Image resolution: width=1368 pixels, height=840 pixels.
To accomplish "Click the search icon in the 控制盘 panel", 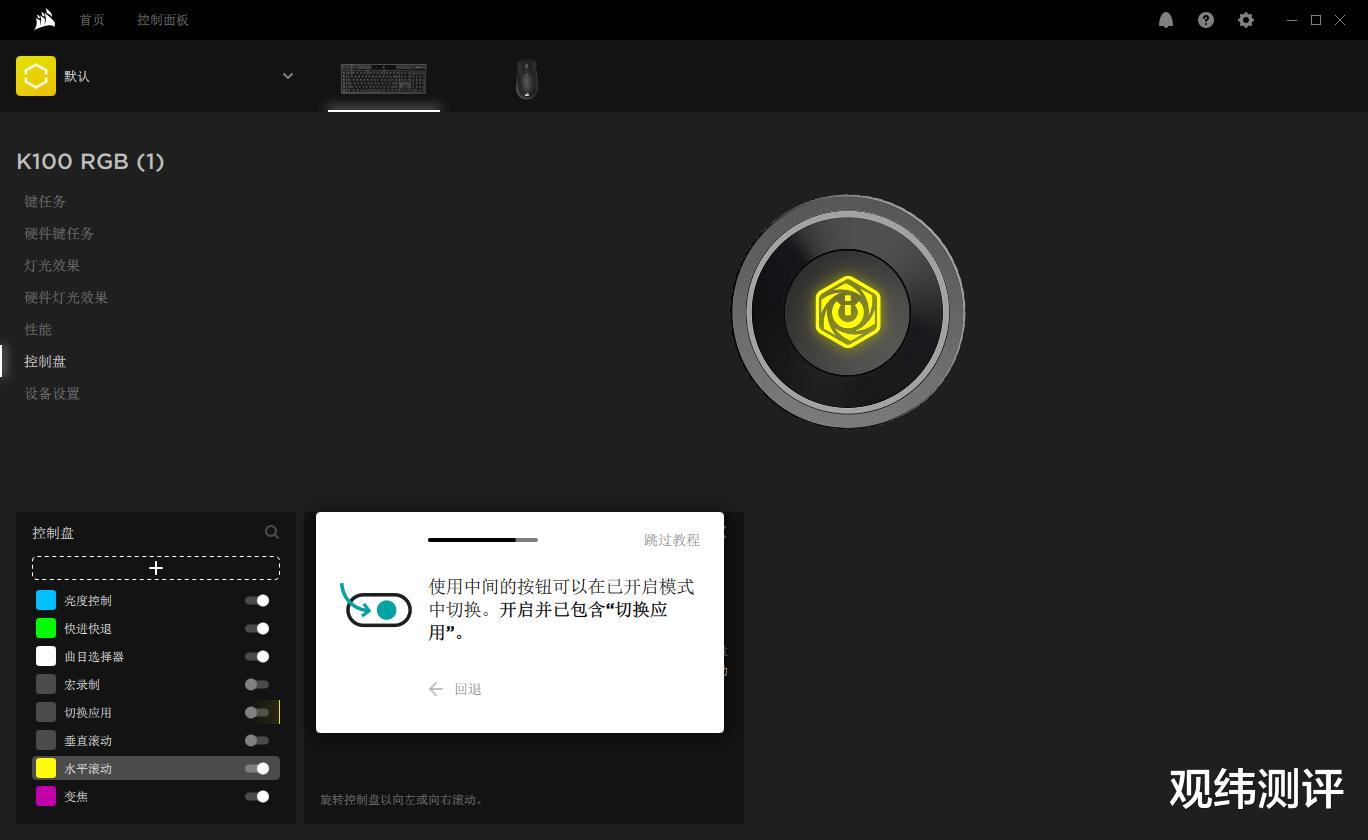I will [271, 532].
